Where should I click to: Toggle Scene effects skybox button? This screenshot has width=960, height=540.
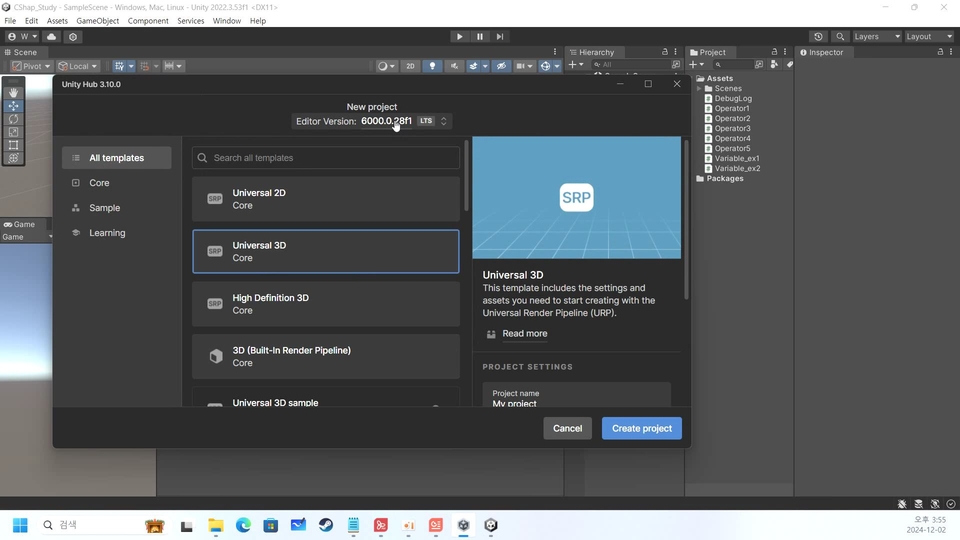pyautogui.click(x=473, y=66)
